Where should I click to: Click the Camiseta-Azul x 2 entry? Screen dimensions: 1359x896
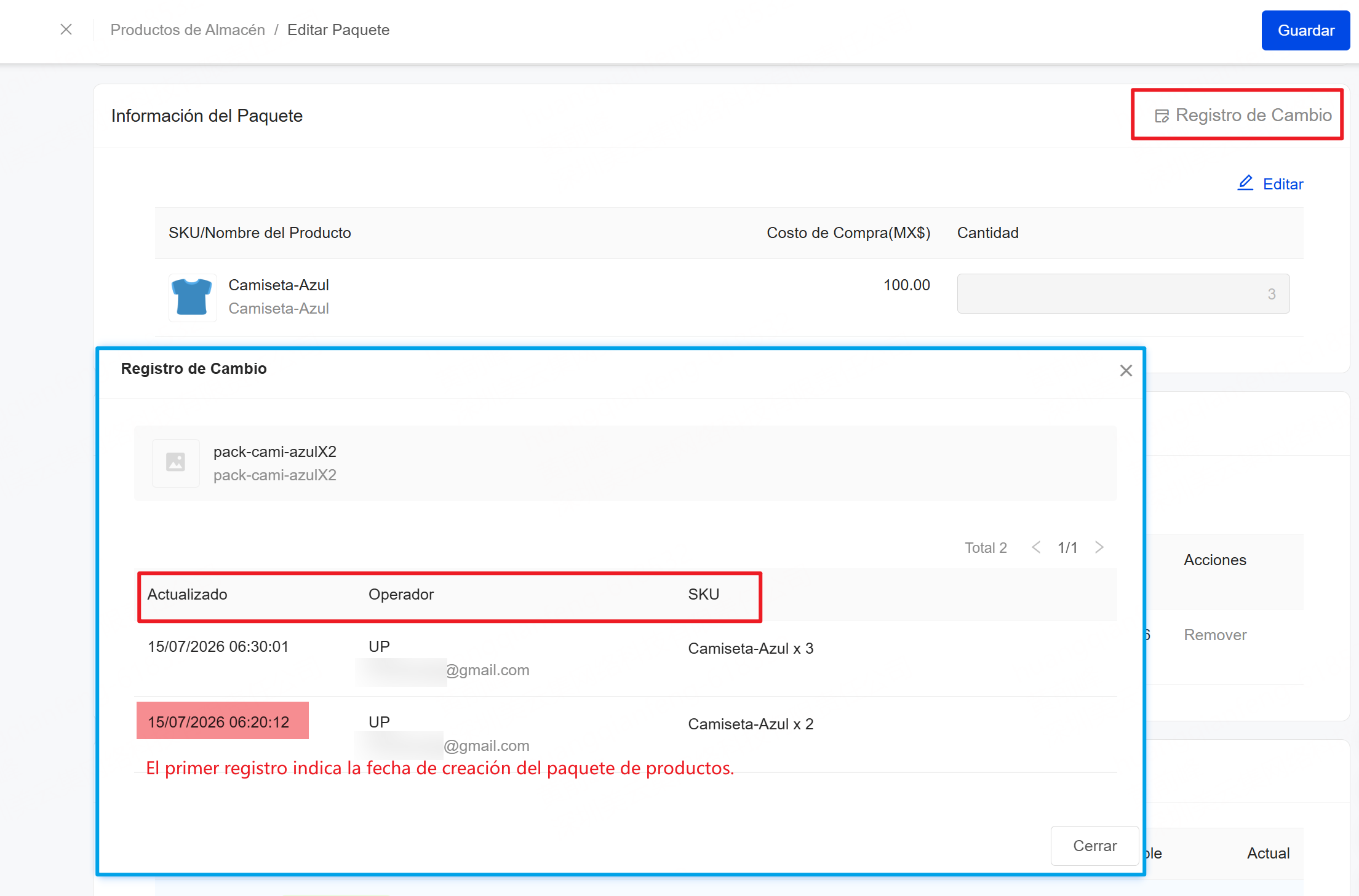[751, 724]
